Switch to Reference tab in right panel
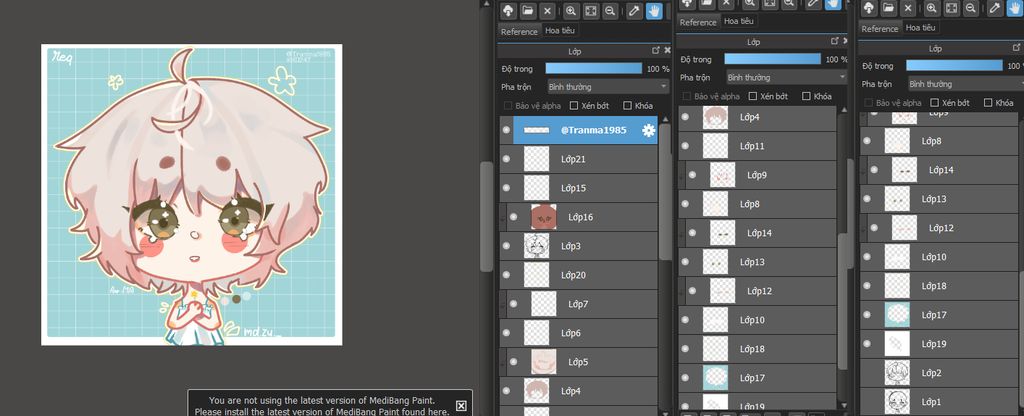Image resolution: width=1024 pixels, height=416 pixels. [x=880, y=29]
